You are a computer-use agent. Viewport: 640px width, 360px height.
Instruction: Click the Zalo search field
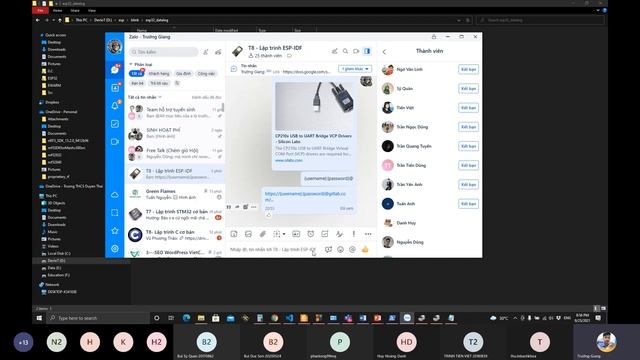click(164, 52)
